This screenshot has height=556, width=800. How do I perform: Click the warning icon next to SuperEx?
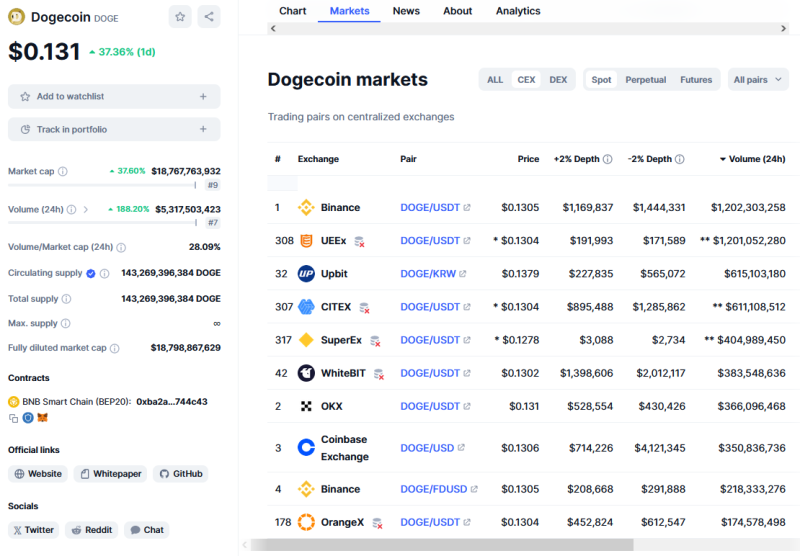click(375, 341)
